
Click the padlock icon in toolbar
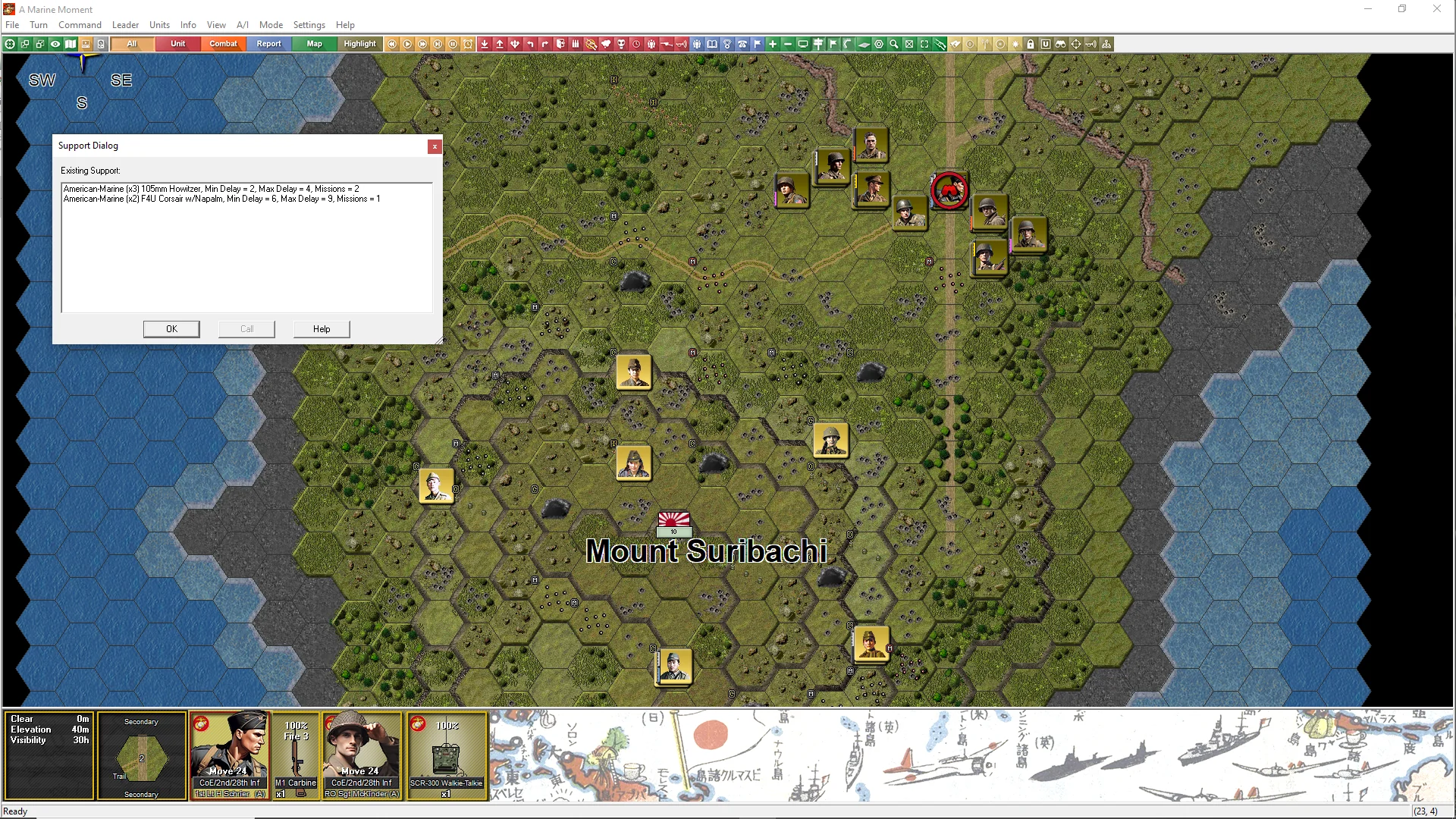[x=1031, y=44]
